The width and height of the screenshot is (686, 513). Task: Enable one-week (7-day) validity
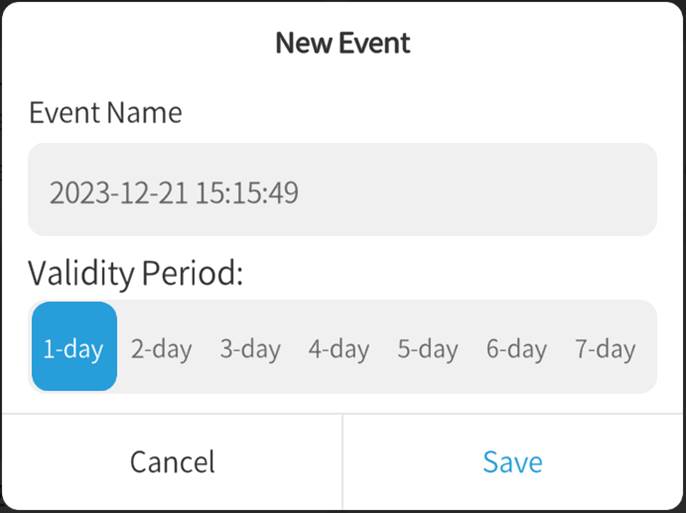pyautogui.click(x=605, y=348)
